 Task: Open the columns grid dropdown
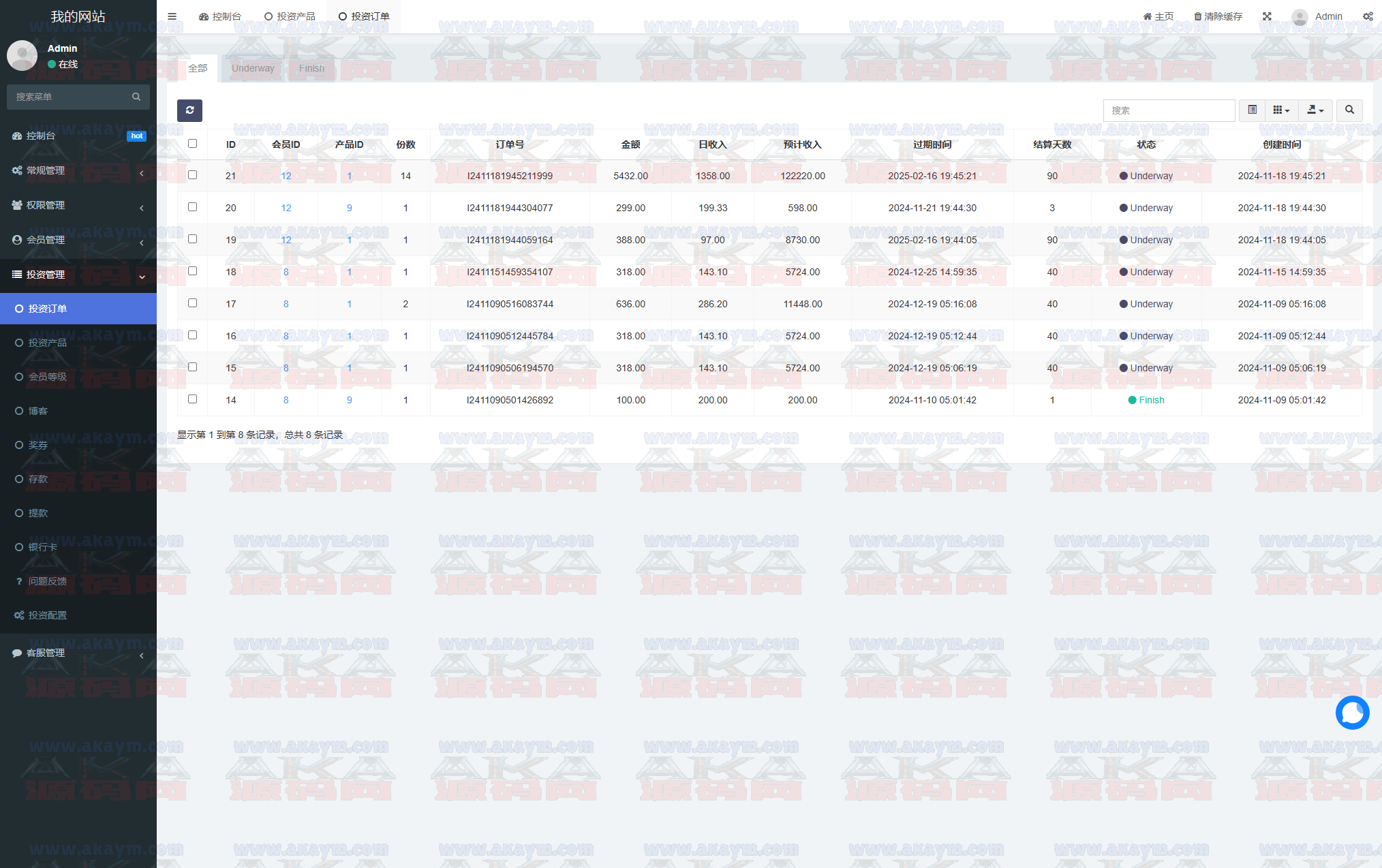coord(1281,110)
